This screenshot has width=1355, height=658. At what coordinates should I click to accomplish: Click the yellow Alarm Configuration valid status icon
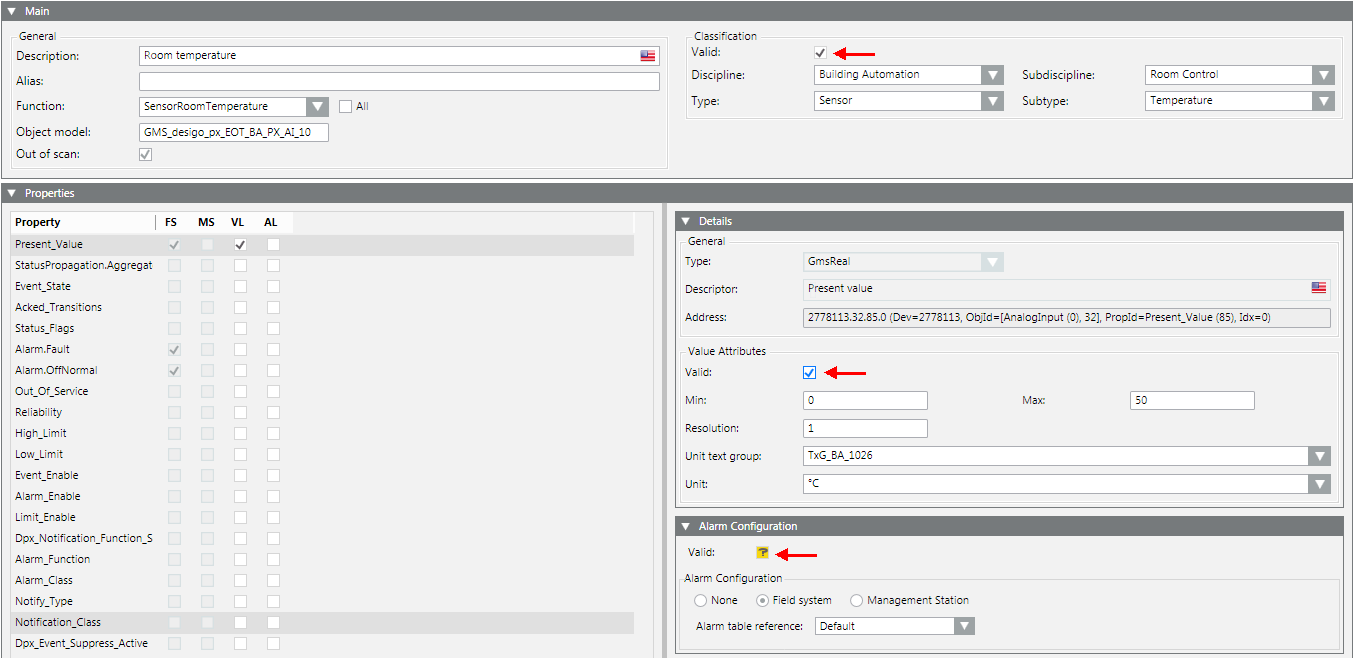click(763, 553)
